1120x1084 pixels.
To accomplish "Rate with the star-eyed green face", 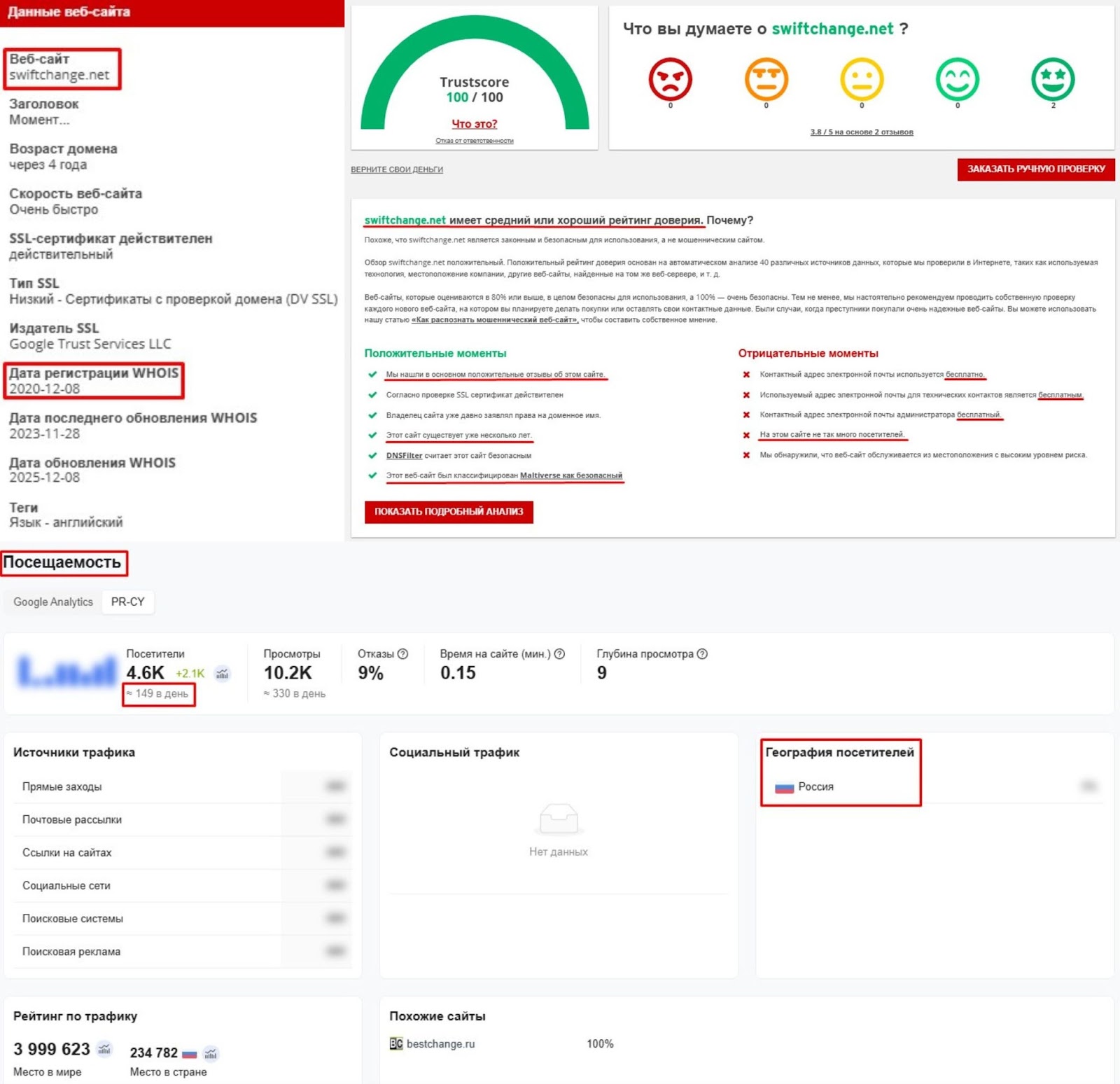I will [x=1053, y=79].
